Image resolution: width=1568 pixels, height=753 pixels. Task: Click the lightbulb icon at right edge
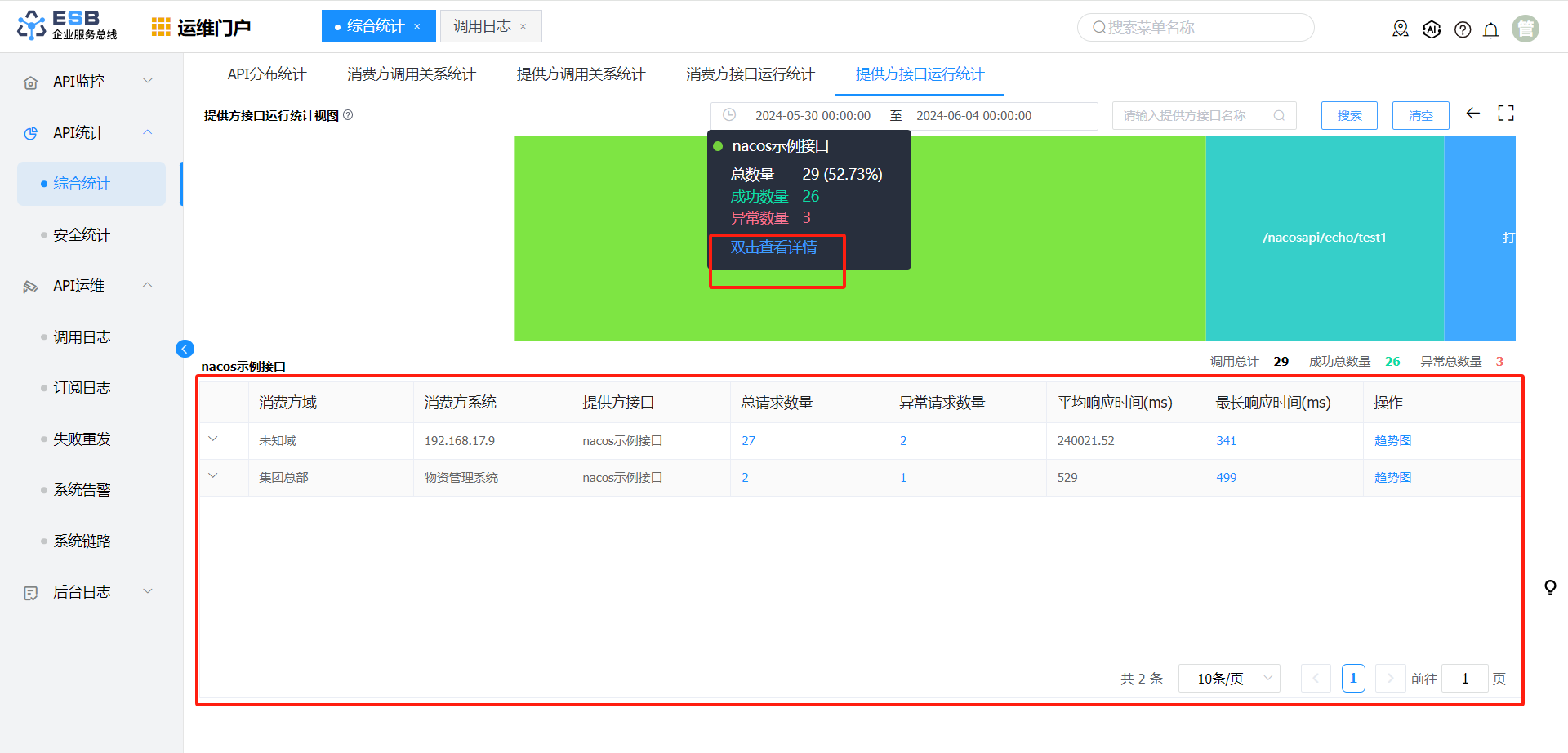(x=1550, y=587)
